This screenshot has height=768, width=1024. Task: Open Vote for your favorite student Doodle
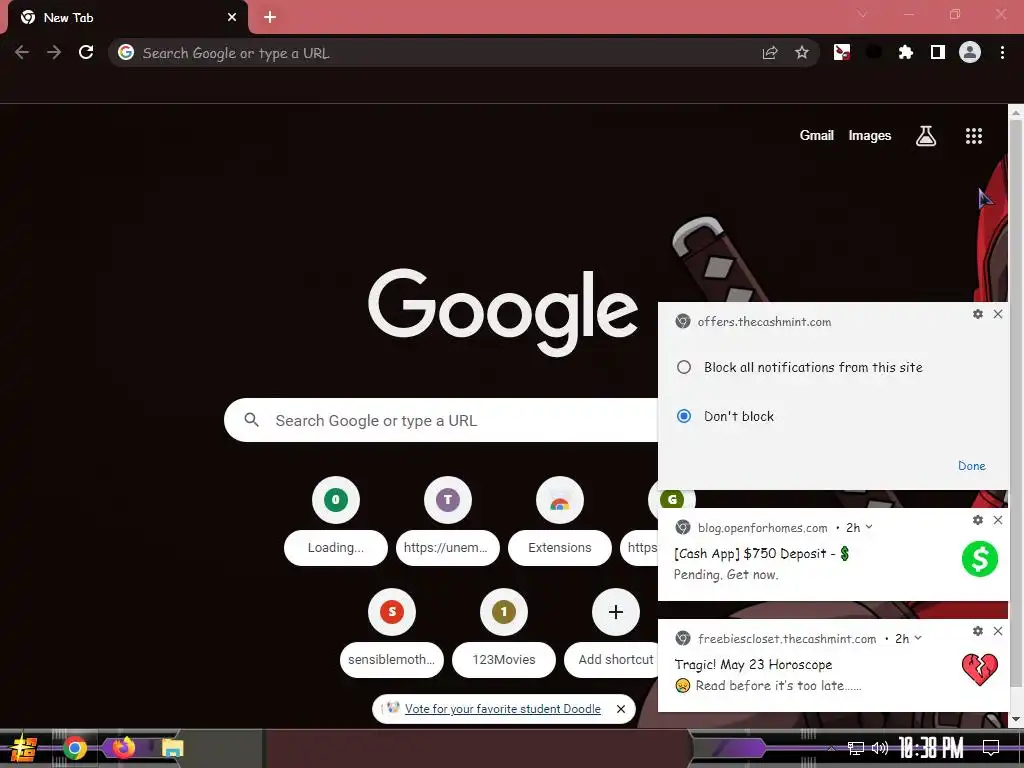click(502, 709)
